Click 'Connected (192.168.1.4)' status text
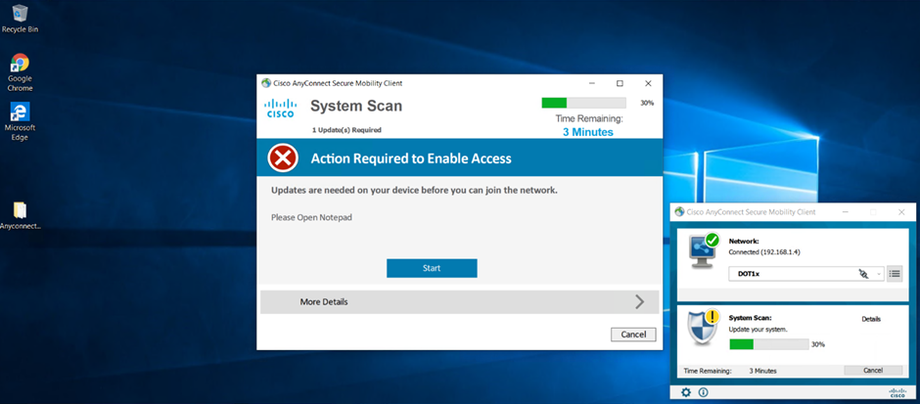Screen dimensions: 920x404 point(765,252)
